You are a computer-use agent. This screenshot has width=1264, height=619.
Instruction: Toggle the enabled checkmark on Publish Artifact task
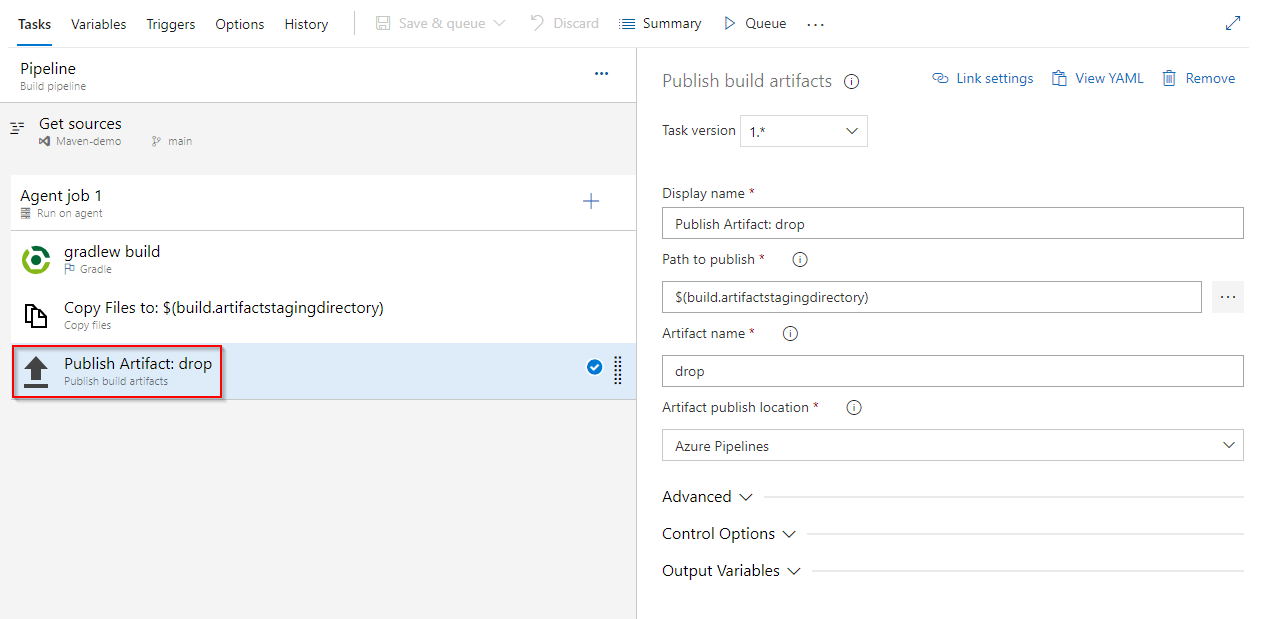595,367
